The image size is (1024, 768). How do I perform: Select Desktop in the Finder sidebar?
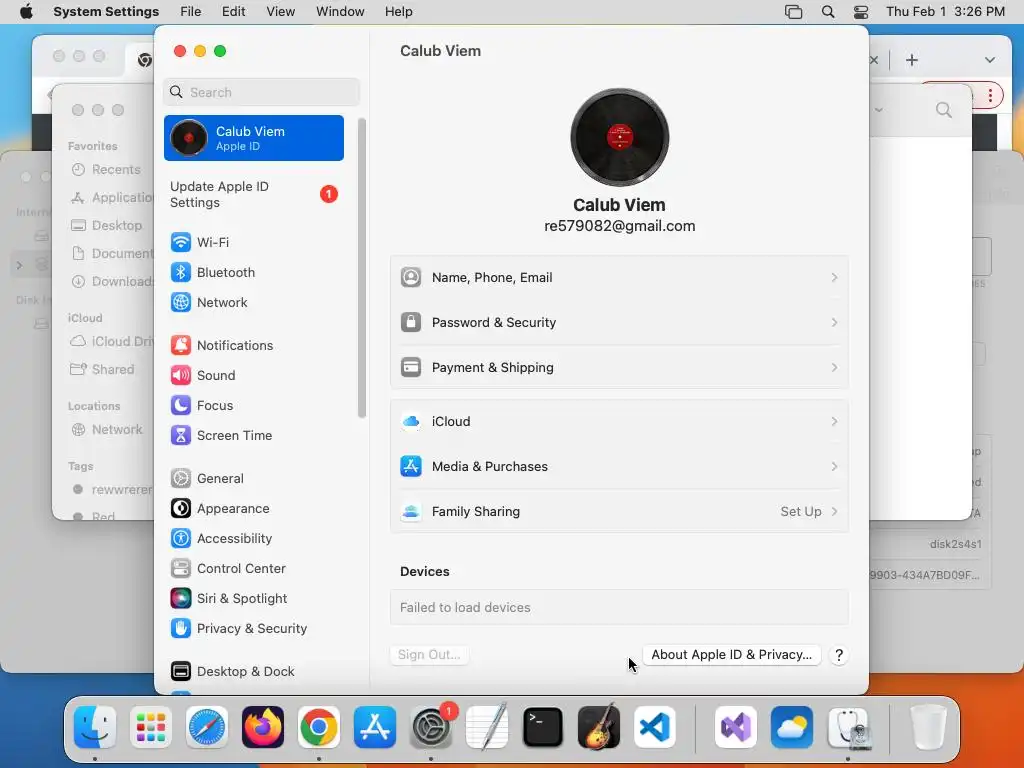[107, 225]
